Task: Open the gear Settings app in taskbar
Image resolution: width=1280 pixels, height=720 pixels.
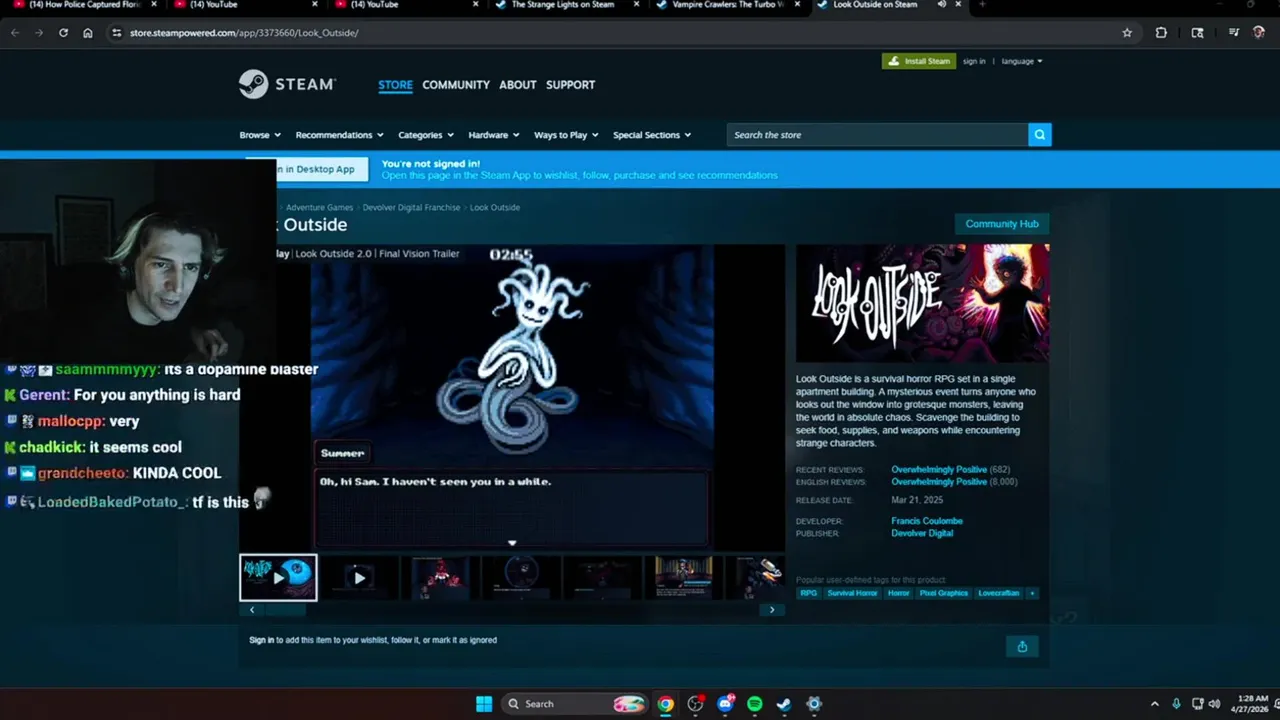Action: (x=814, y=704)
